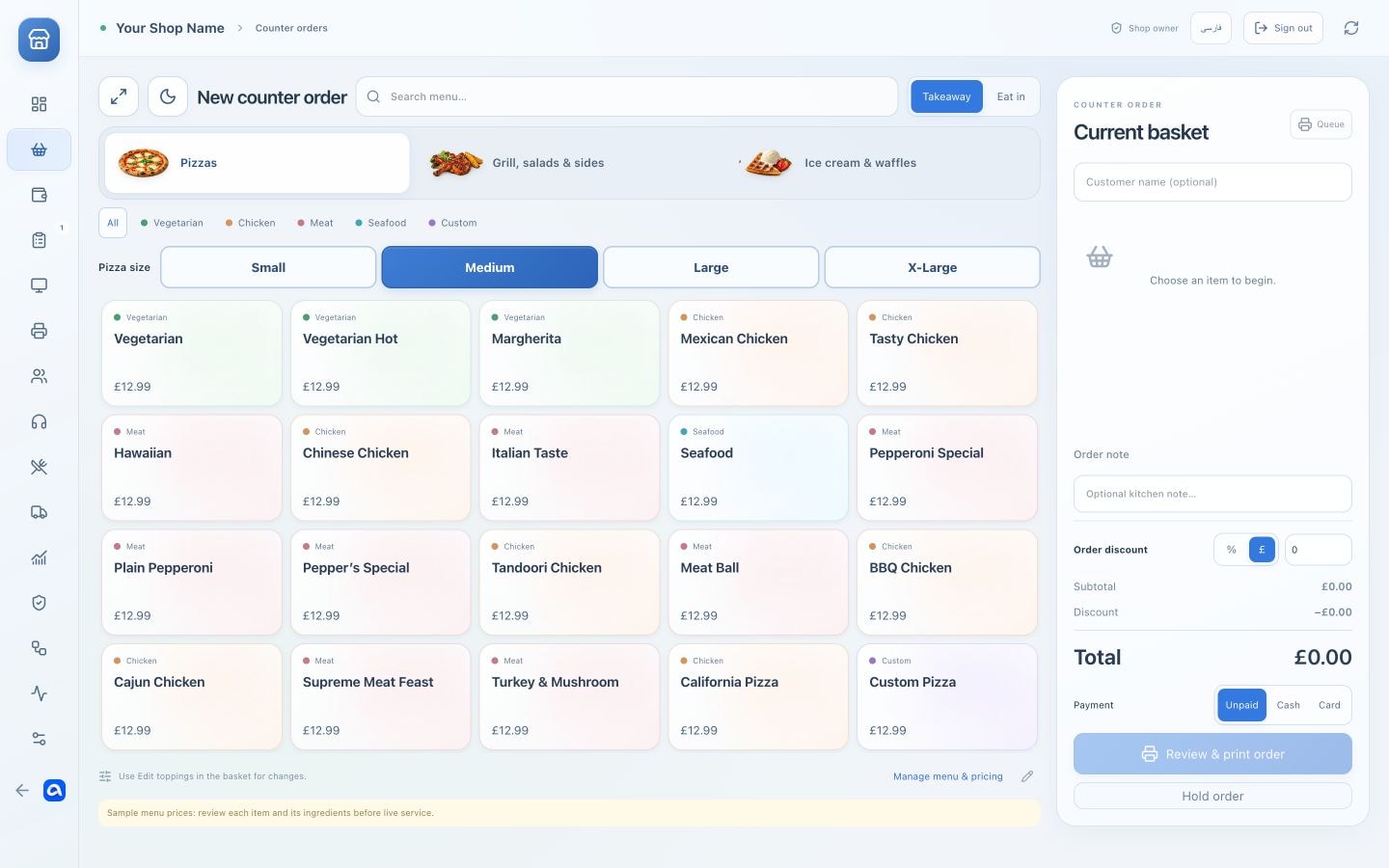Toggle fullscreen with the expand arrows icon

pos(119,96)
